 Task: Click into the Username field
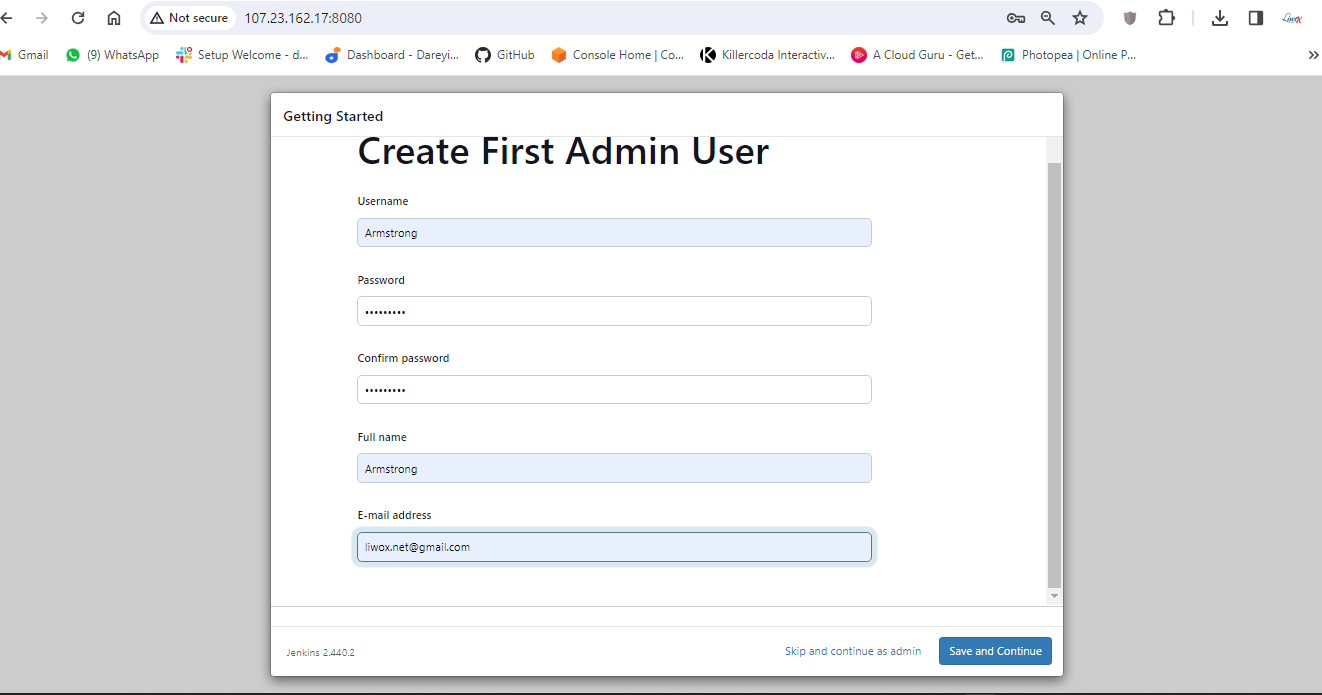click(x=614, y=233)
